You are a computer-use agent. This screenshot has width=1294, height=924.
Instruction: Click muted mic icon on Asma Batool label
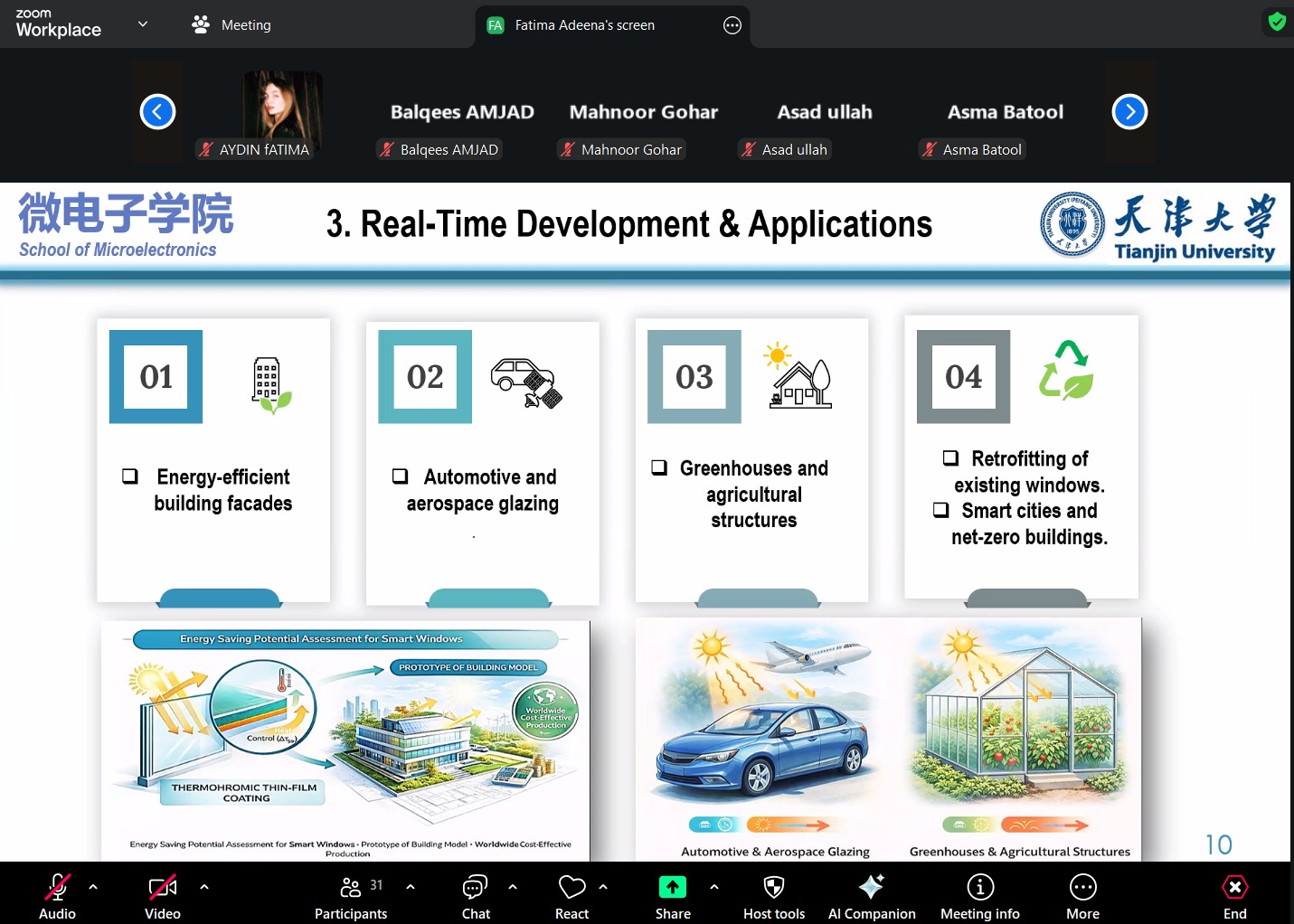pos(930,150)
